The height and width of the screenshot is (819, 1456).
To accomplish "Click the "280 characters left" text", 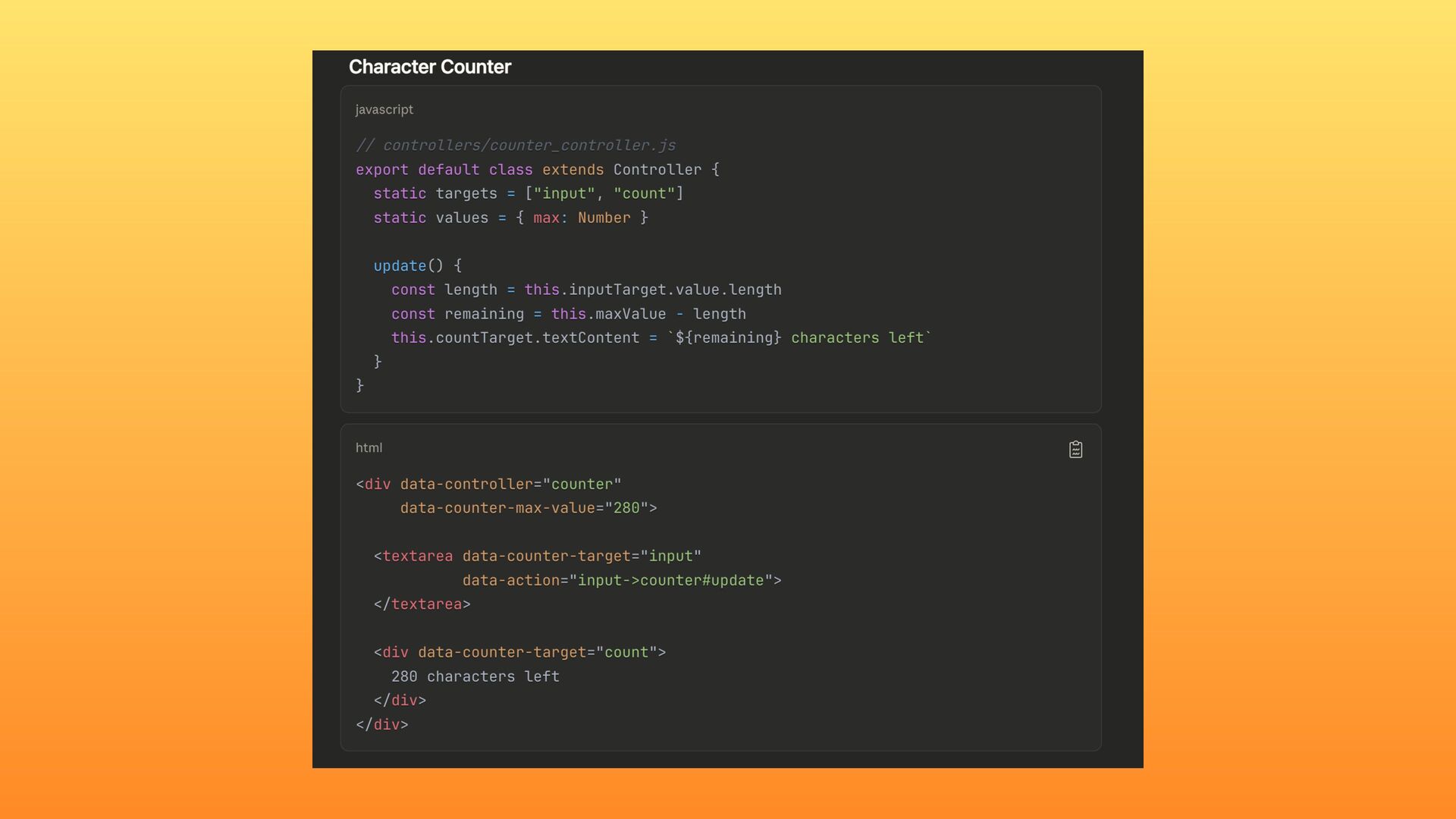I will tap(475, 677).
